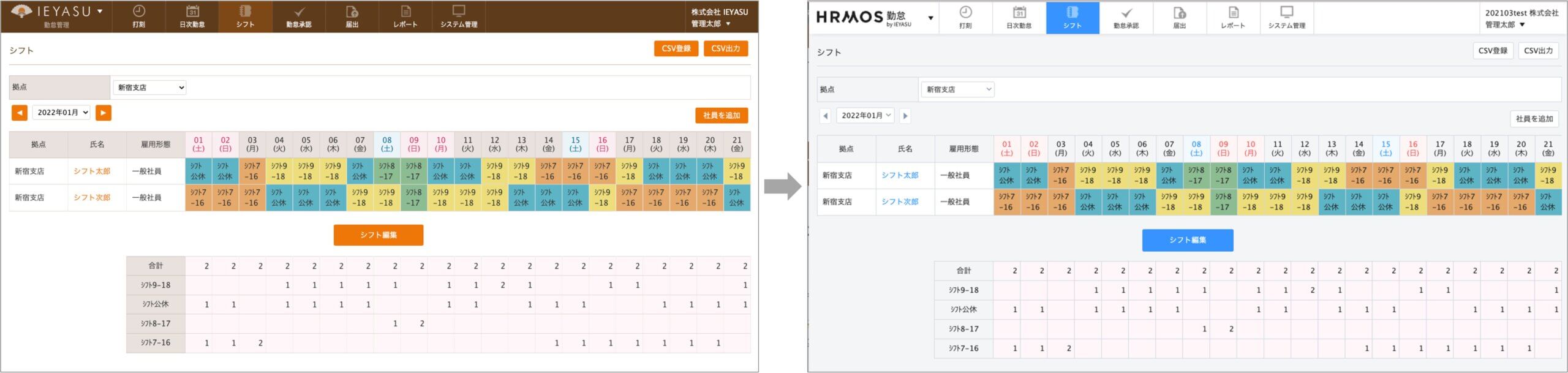The image size is (1568, 373).
Task: Click the 打刻 clock icon in HRMOS header
Action: pos(965,13)
